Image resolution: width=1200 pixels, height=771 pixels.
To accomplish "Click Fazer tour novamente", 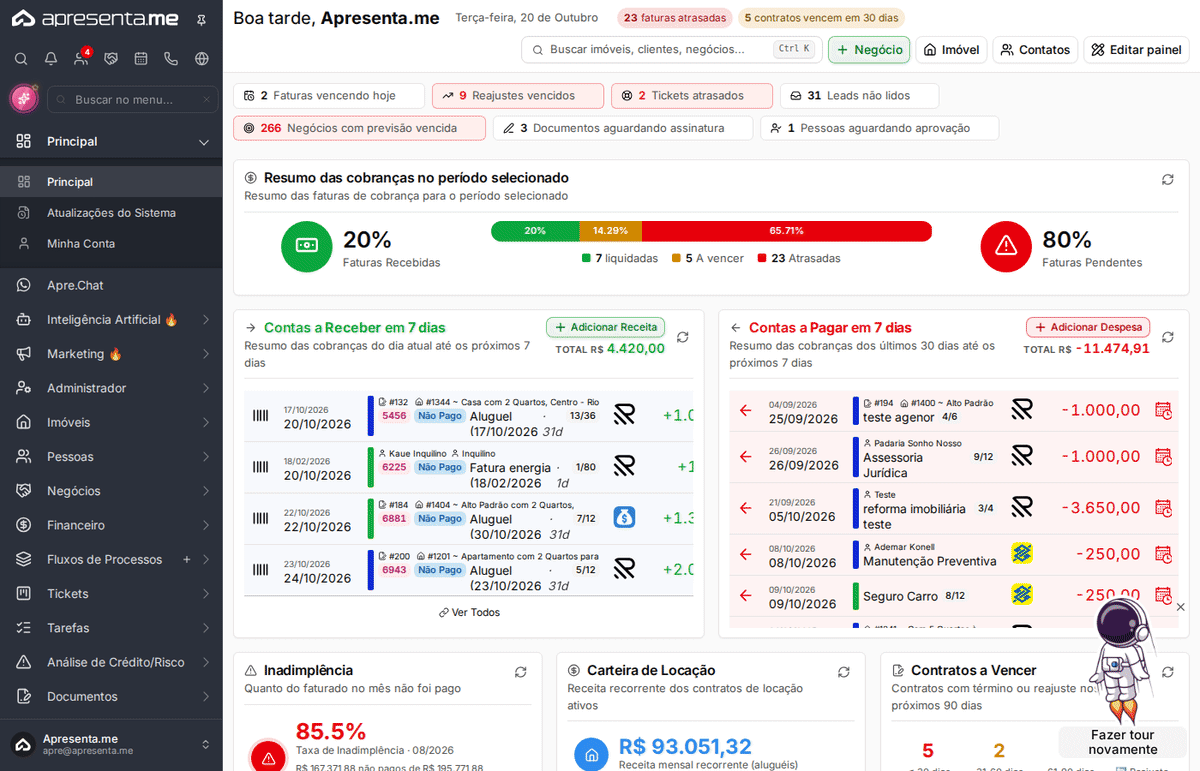I will pyautogui.click(x=1123, y=742).
